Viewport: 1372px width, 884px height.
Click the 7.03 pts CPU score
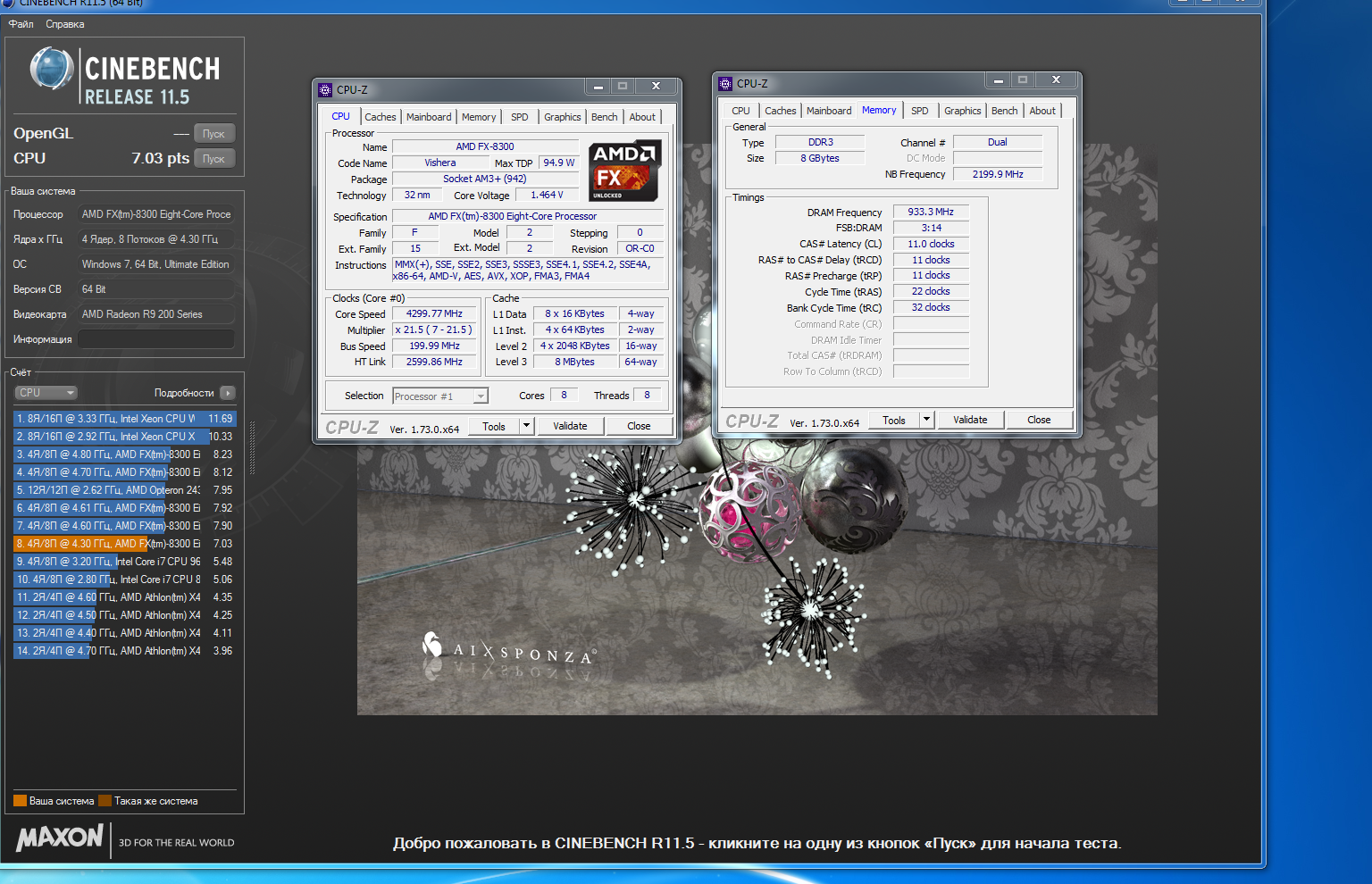(161, 158)
